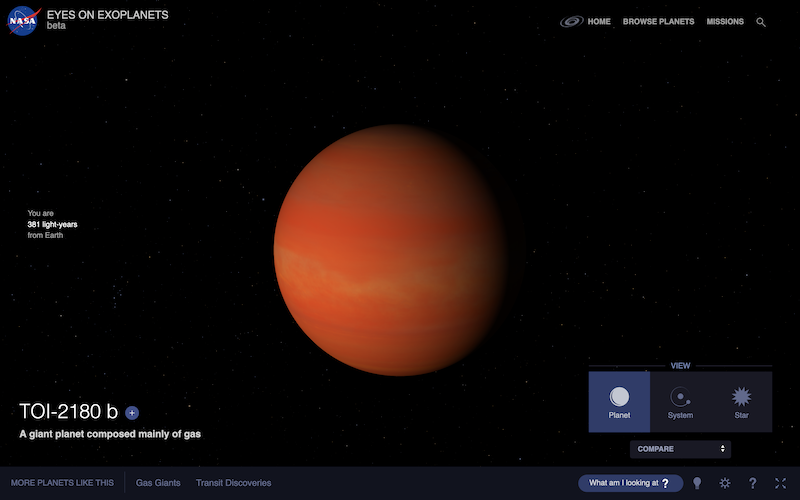Click the What am I looking at button
This screenshot has height=500, width=800.
click(x=630, y=483)
